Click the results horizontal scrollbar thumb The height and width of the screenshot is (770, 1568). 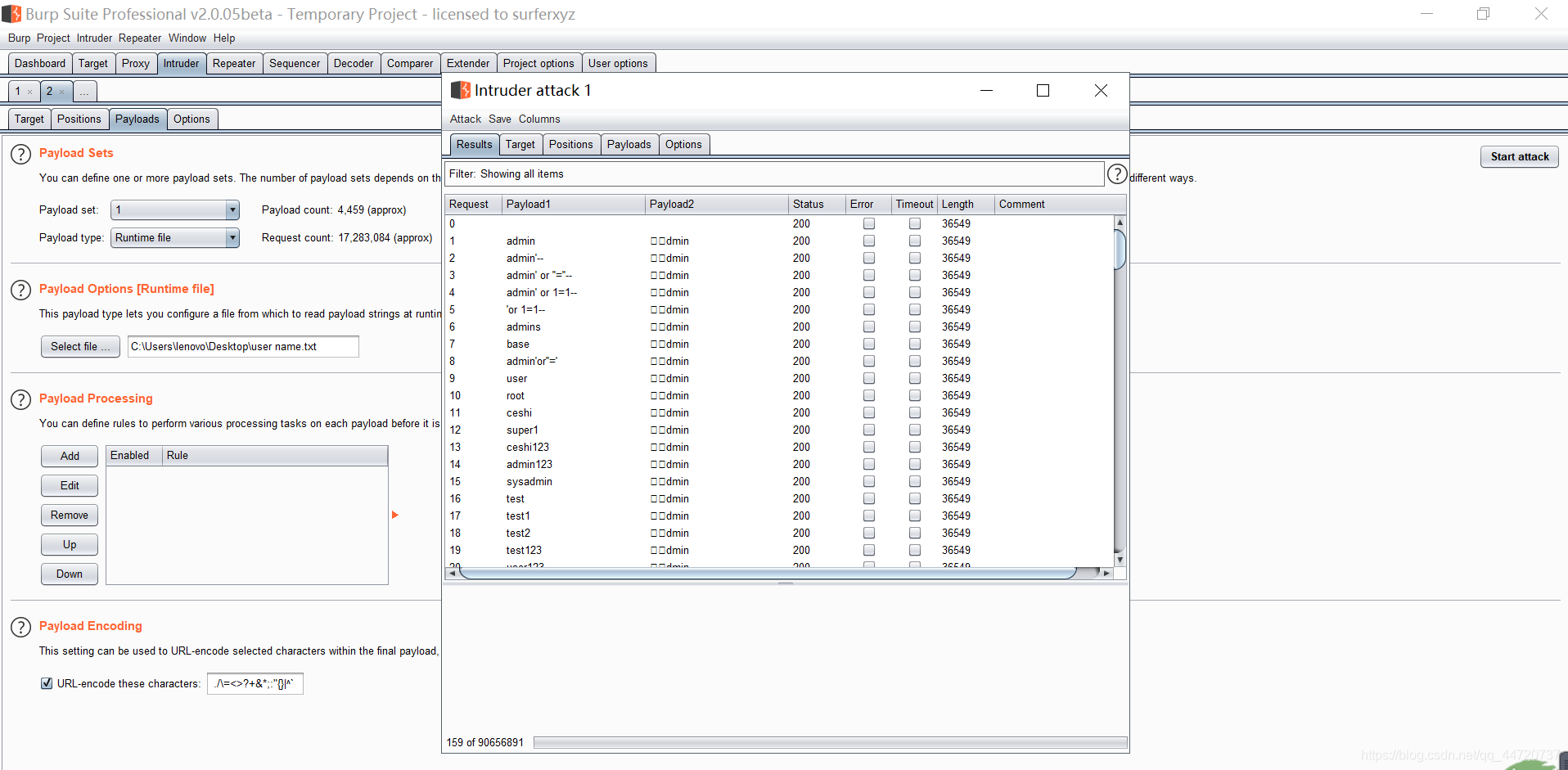coord(768,573)
